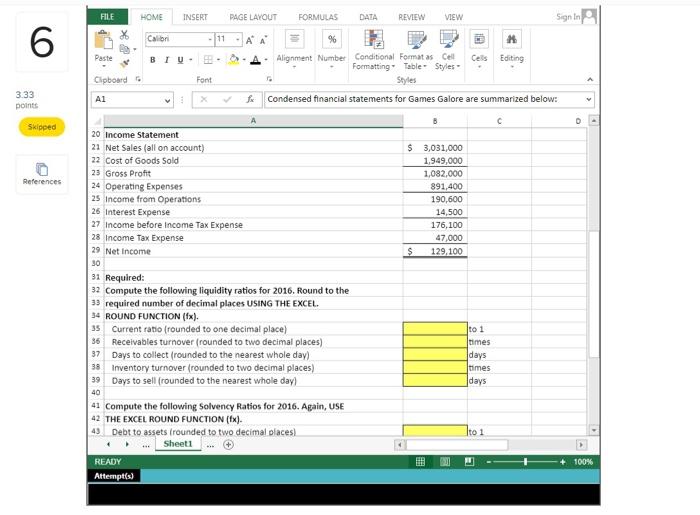Switch to the FORMULAS tab
The width and height of the screenshot is (700, 515).
318,17
